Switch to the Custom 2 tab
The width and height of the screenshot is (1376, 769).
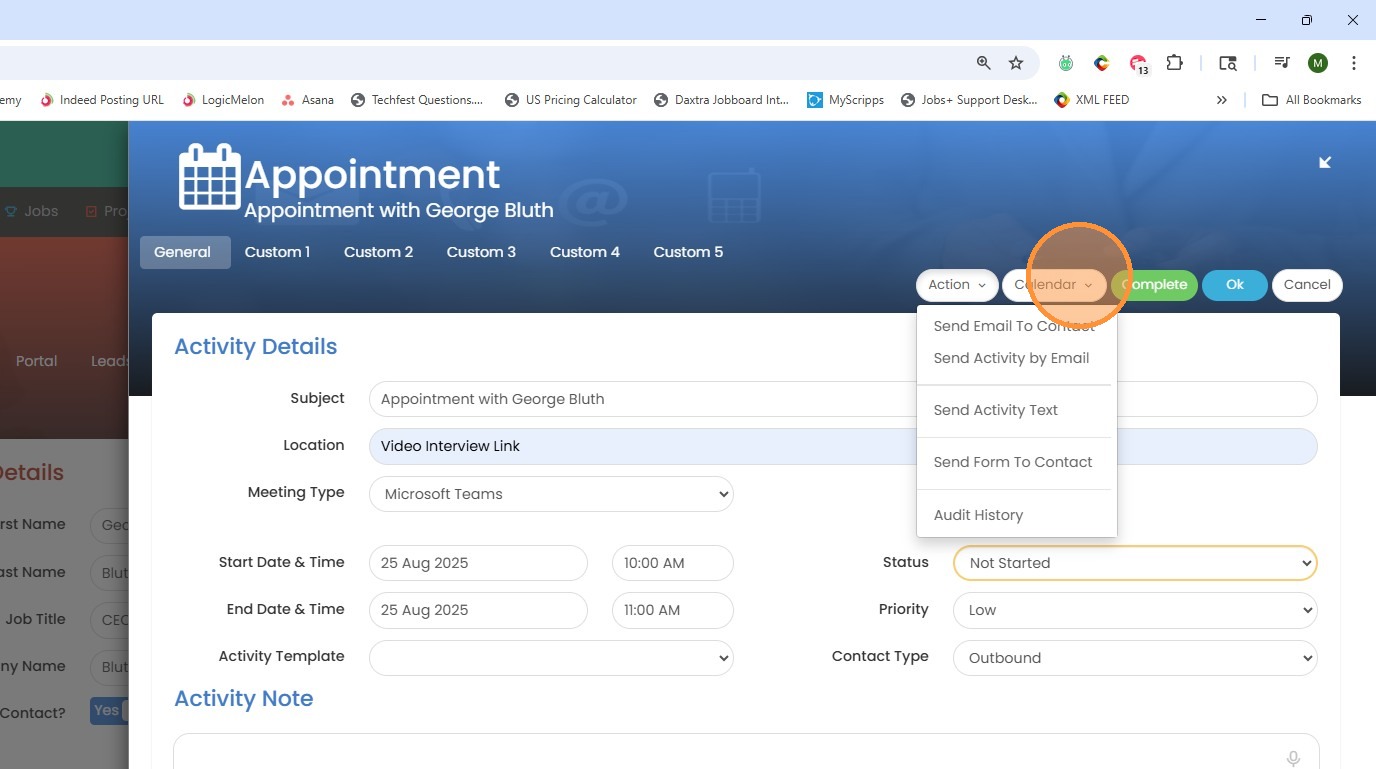point(378,252)
